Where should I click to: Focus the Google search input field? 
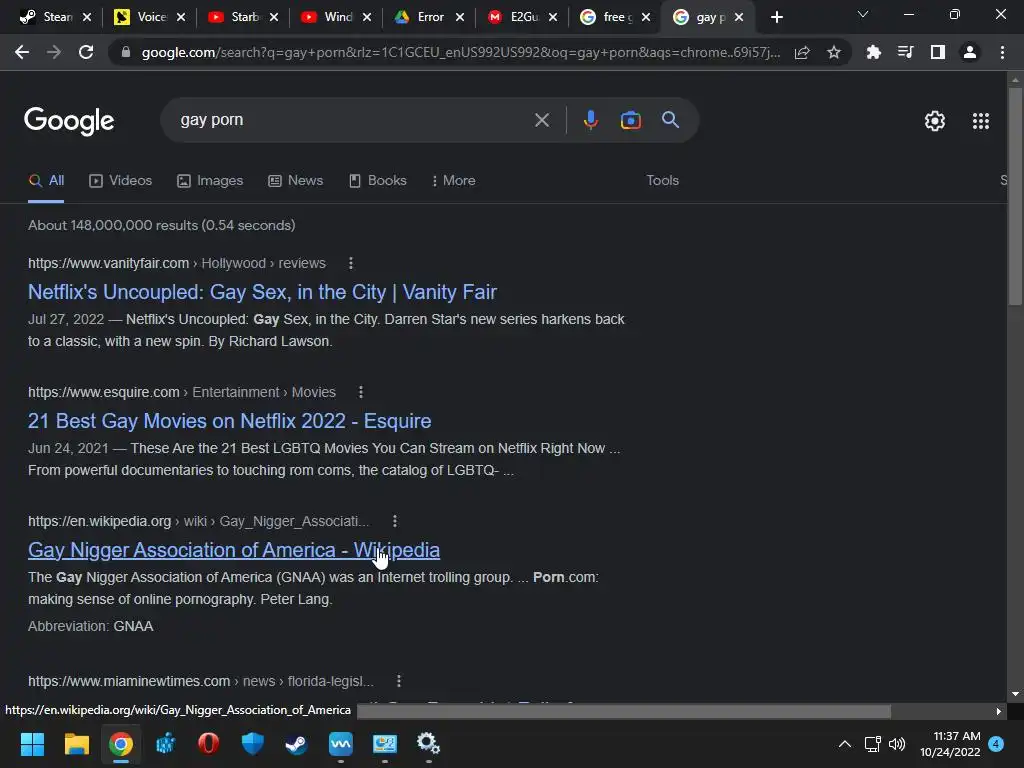(x=353, y=120)
